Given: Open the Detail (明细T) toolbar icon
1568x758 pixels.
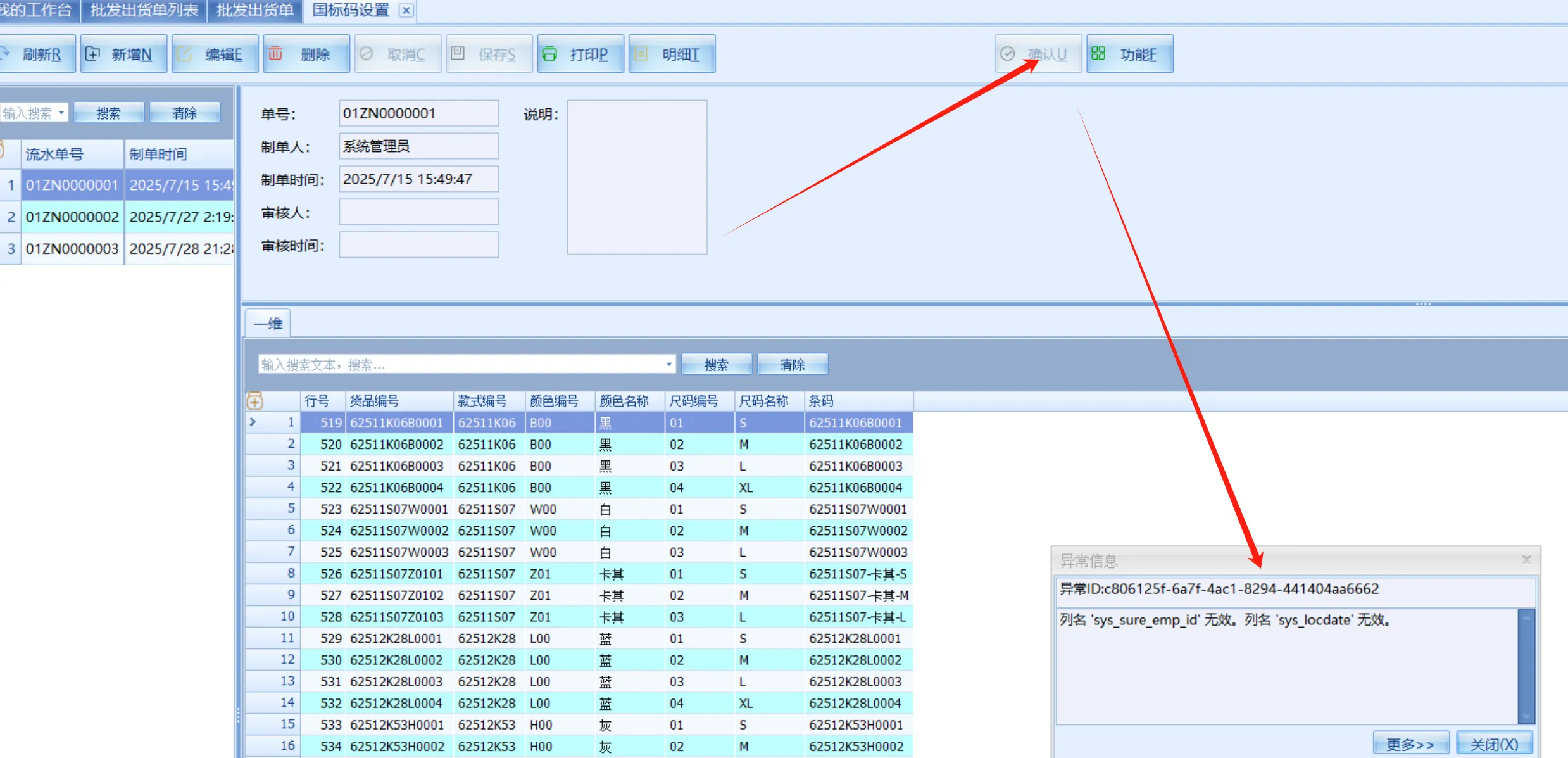Looking at the screenshot, I should 641,54.
